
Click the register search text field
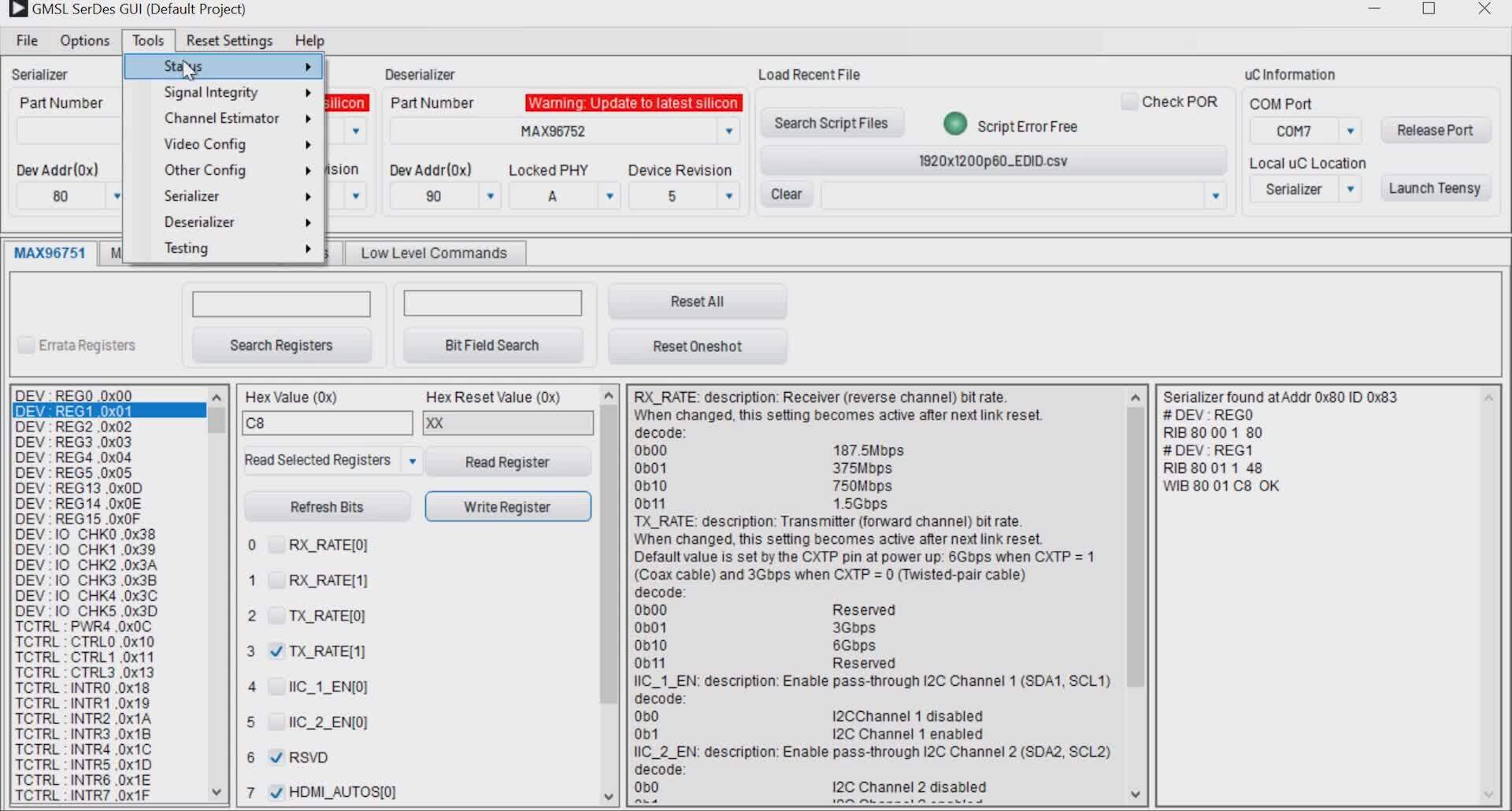tap(281, 304)
